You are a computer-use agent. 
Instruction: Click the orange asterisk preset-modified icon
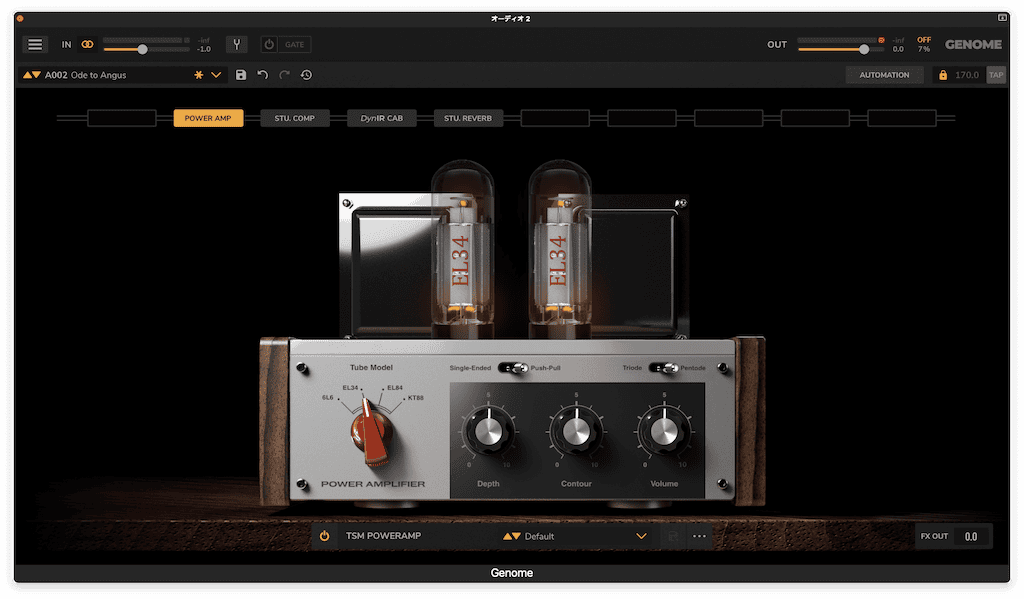199,75
